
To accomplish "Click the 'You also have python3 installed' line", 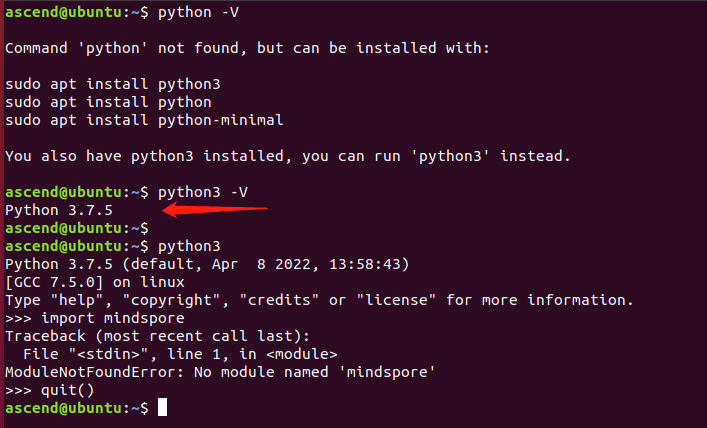I will [287, 156].
